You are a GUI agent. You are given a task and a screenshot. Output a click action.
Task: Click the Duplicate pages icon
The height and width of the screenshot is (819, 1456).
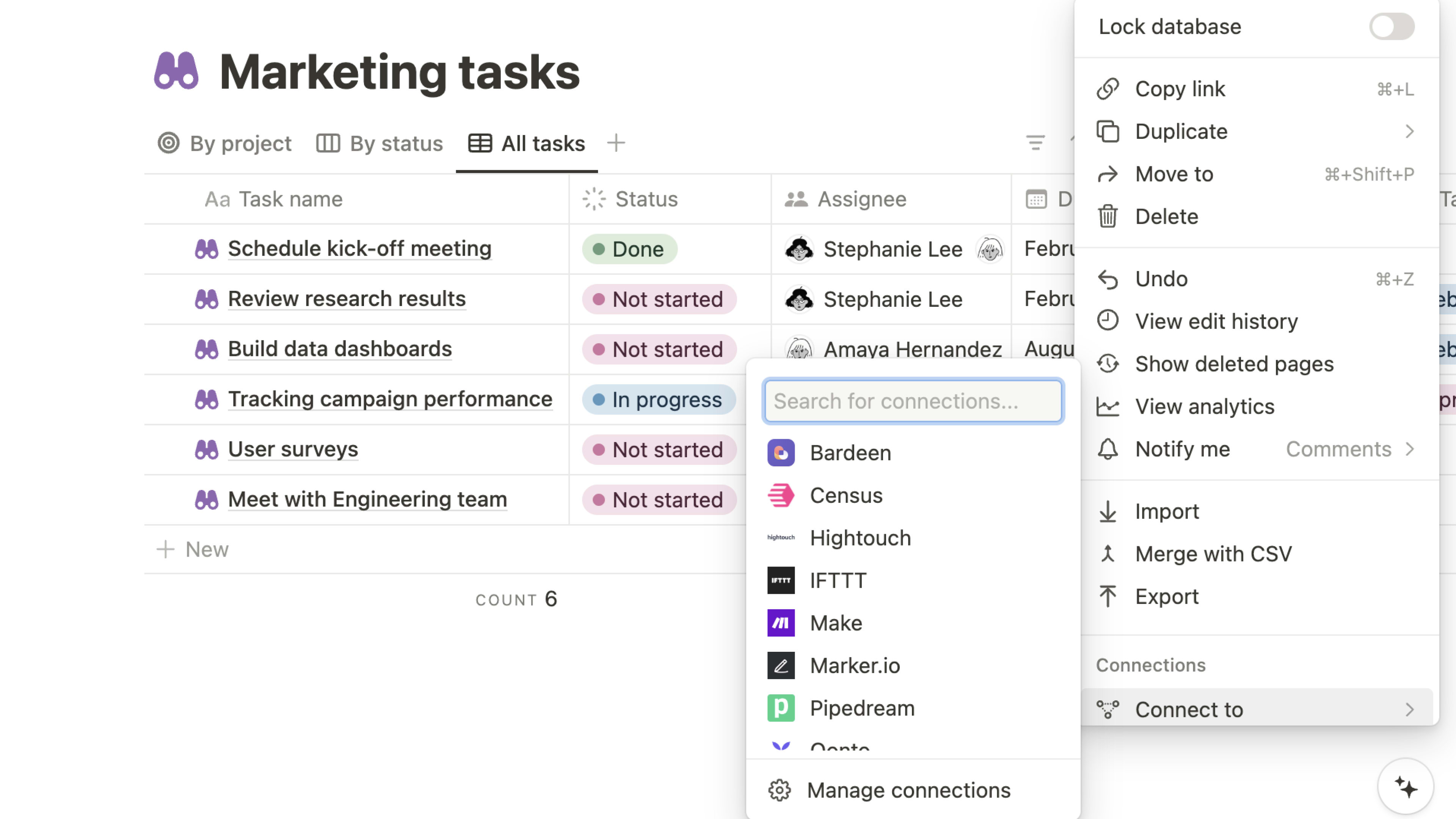coord(1108,131)
